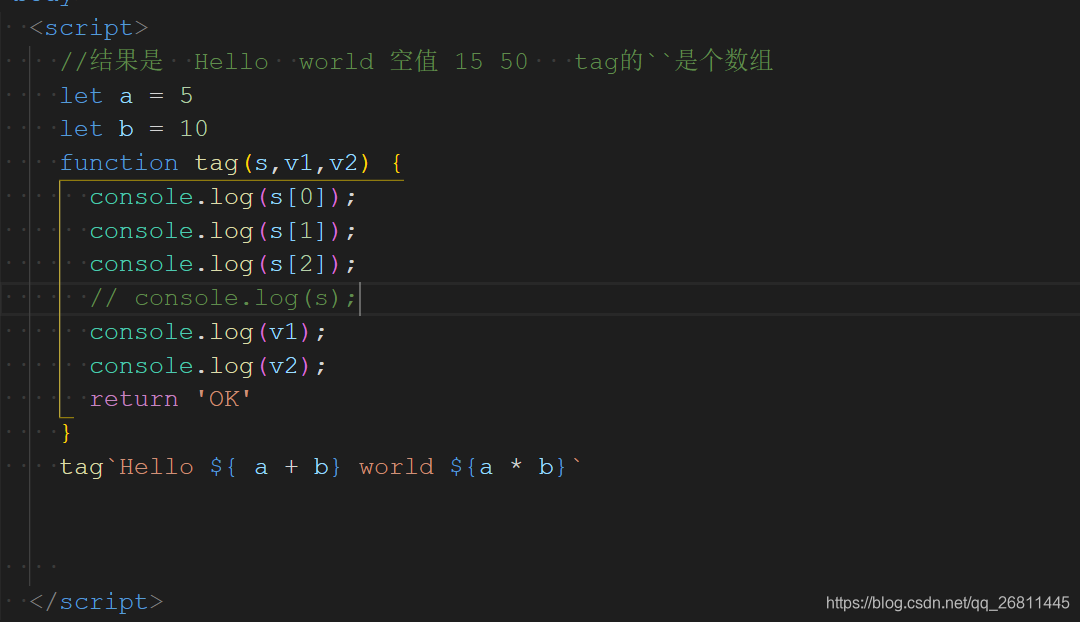Click the parameter list (s,v1,v2)
Image resolution: width=1080 pixels, height=622 pixels.
(x=306, y=163)
